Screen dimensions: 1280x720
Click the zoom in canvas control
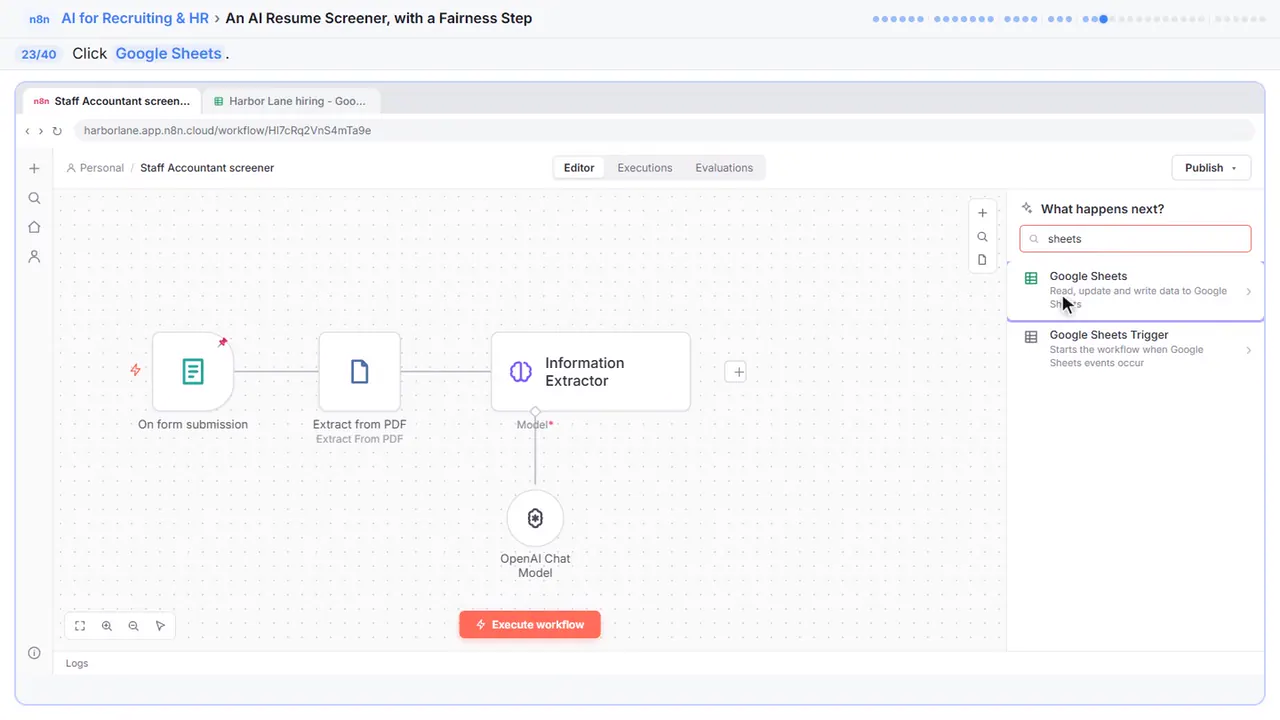point(107,626)
